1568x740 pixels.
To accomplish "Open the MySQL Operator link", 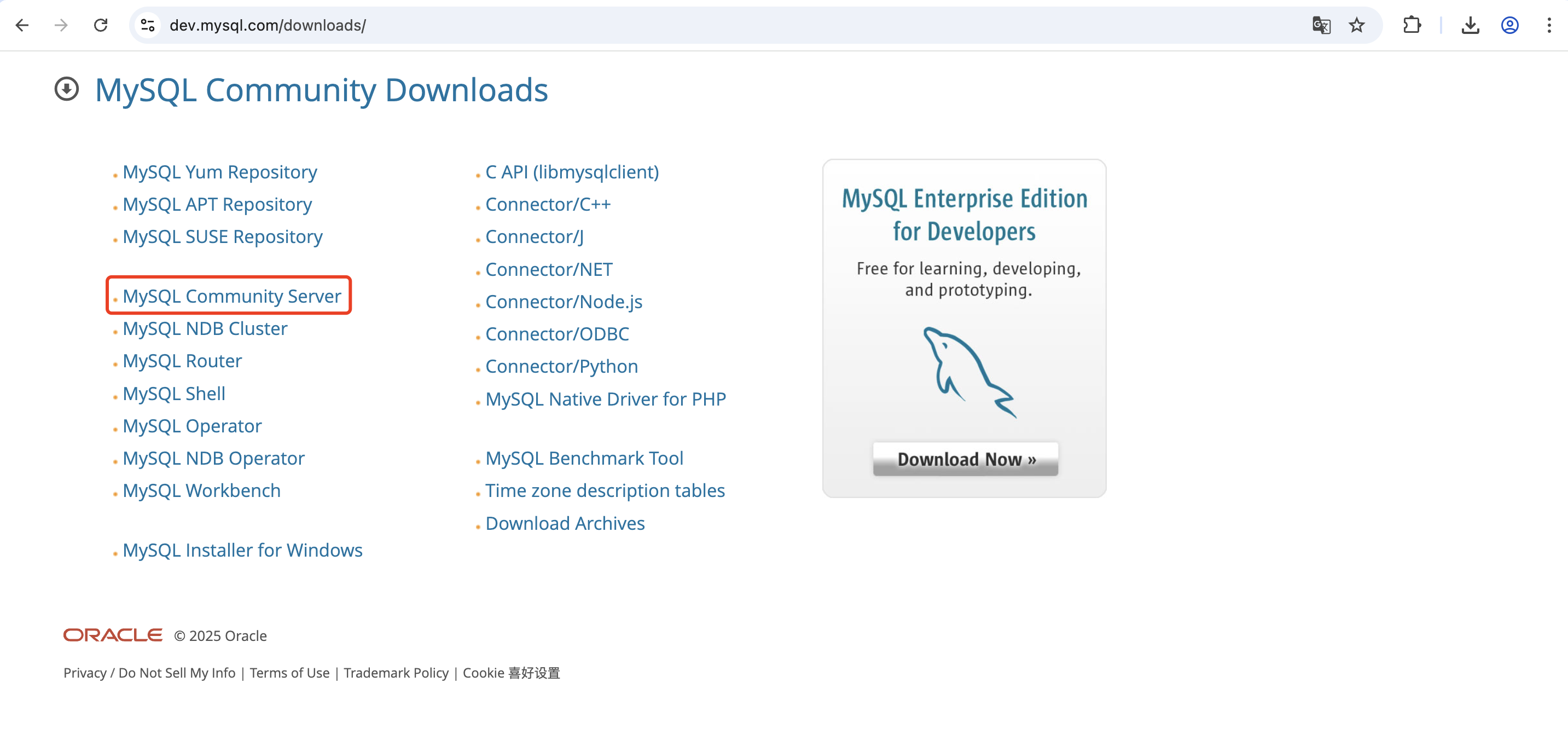I will pos(193,426).
